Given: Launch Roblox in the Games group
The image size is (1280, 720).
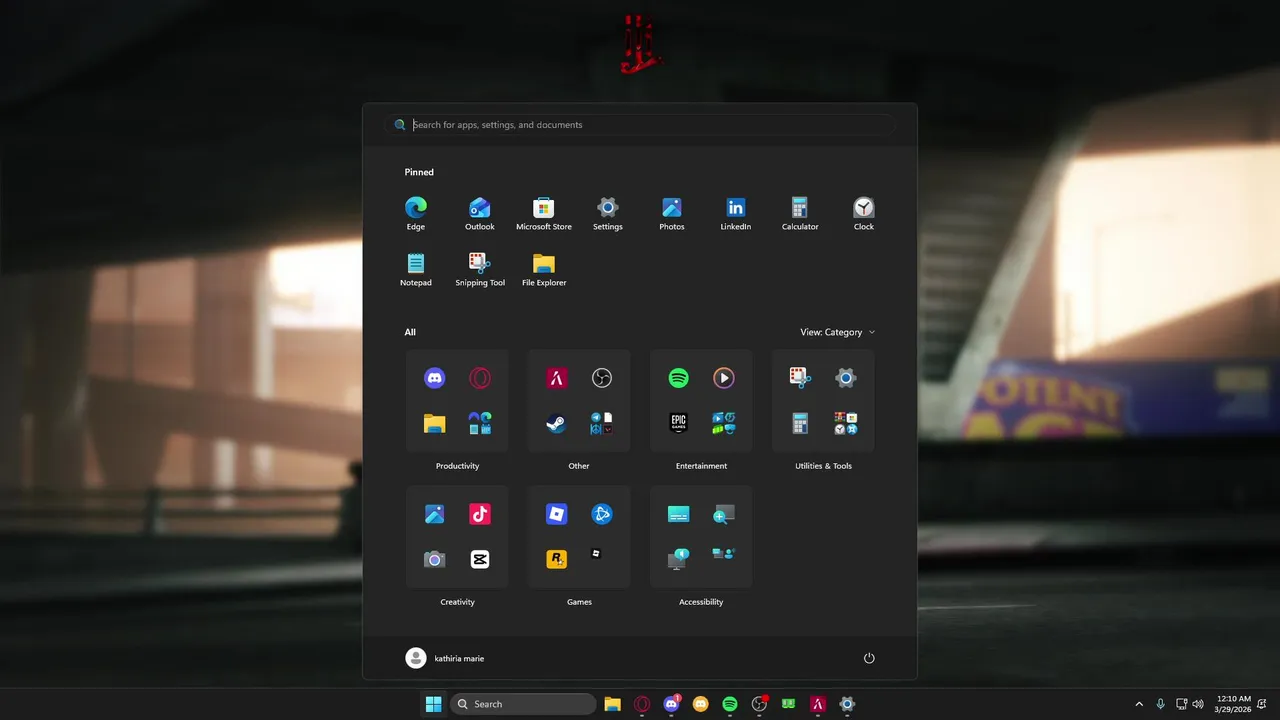Looking at the screenshot, I should 556,514.
